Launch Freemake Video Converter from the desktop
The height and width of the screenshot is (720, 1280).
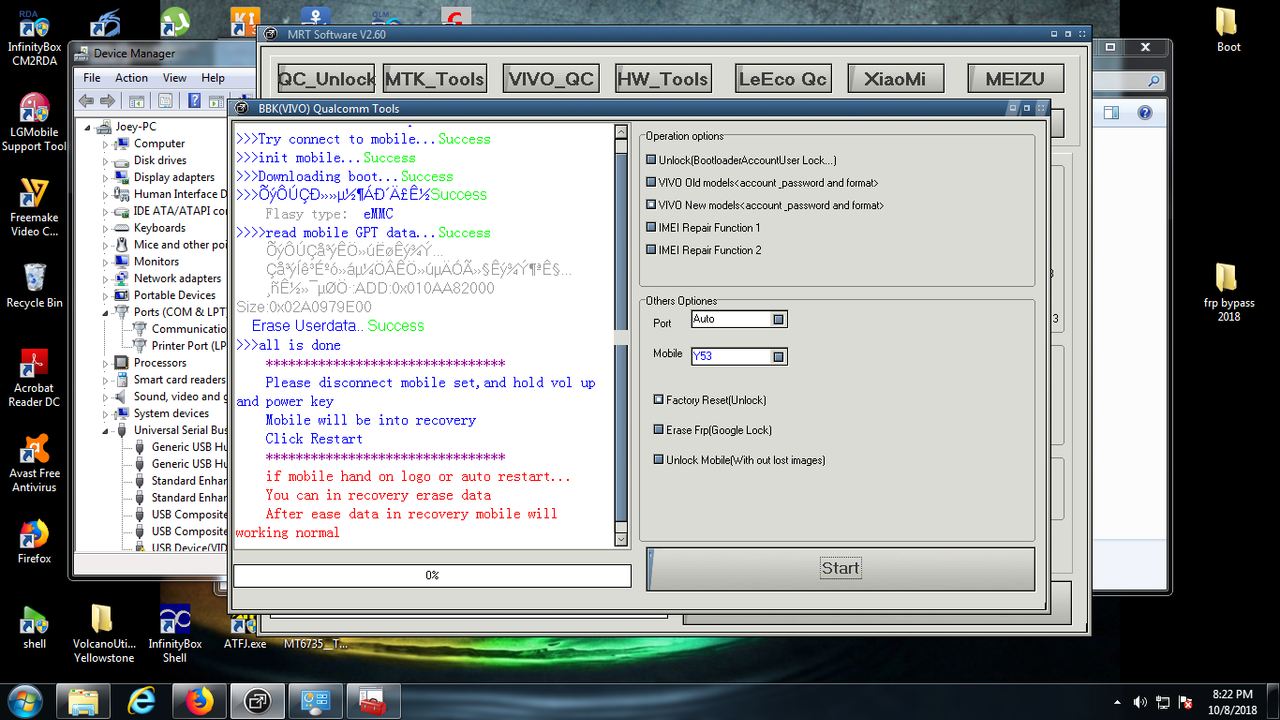click(34, 208)
